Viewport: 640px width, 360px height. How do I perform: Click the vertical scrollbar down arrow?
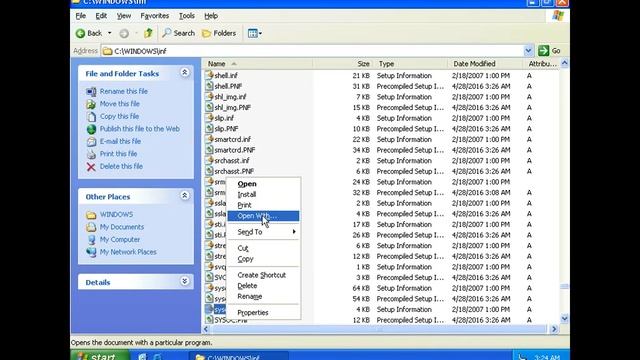564,318
